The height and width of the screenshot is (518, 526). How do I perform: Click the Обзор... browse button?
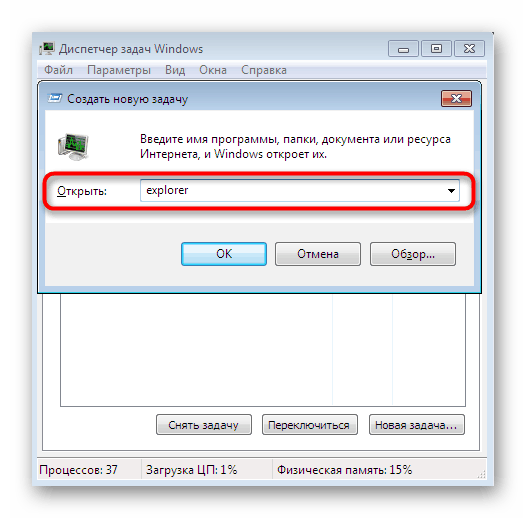pyautogui.click(x=413, y=254)
